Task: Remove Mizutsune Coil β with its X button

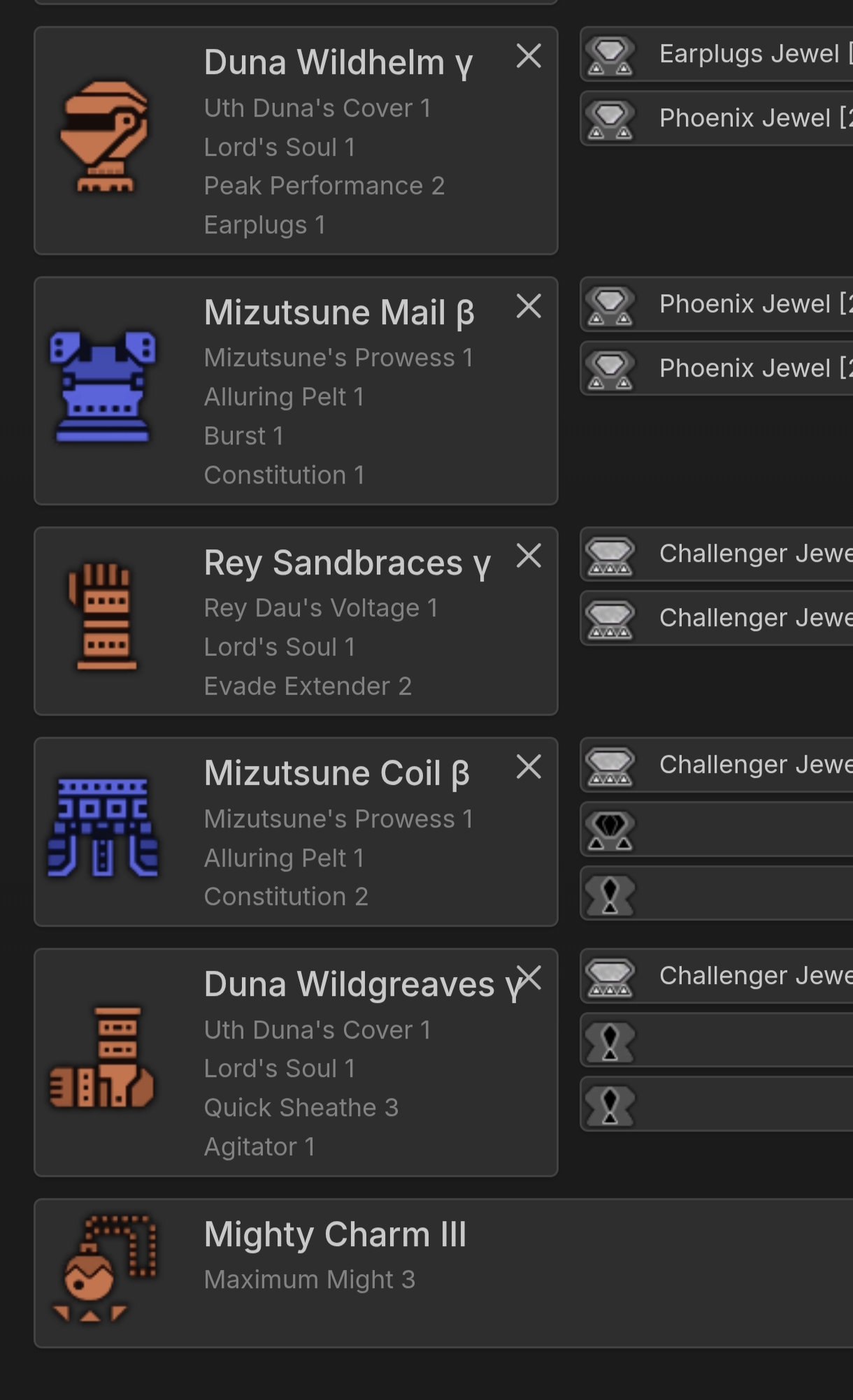Action: point(529,767)
